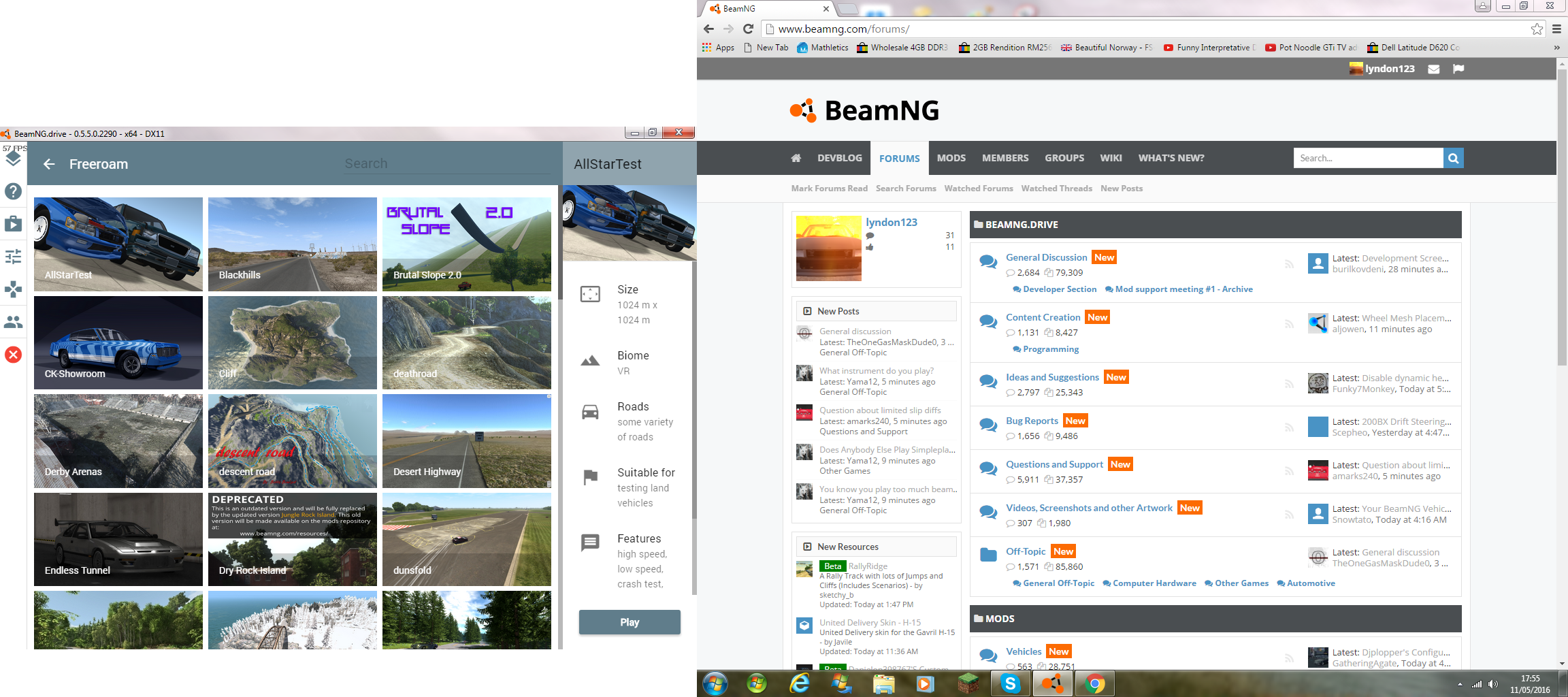This screenshot has width=1568, height=697.
Task: Select the Brutal Slope 2.0 map
Action: [x=467, y=244]
